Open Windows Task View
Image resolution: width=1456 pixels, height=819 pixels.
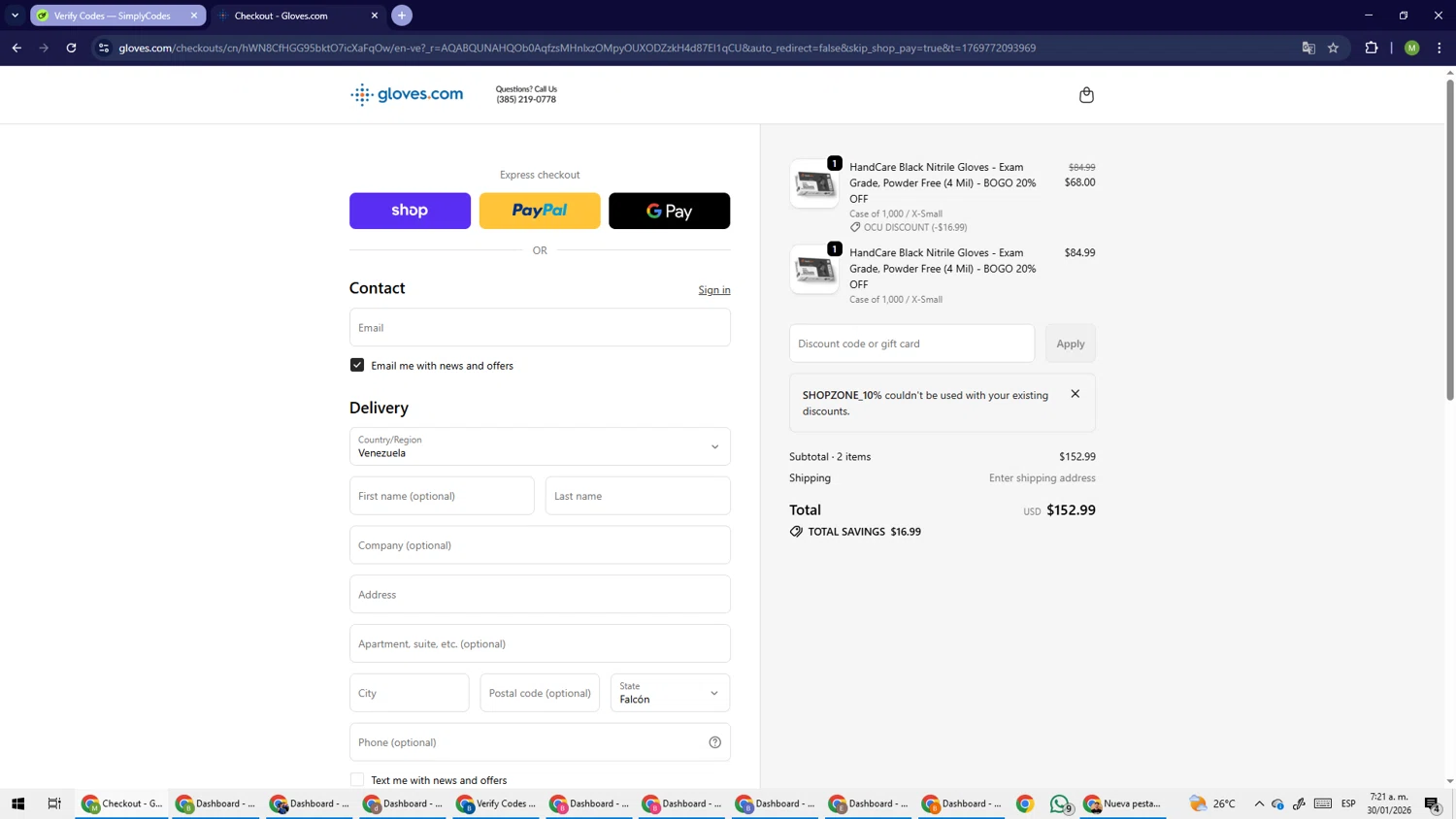pos(54,803)
